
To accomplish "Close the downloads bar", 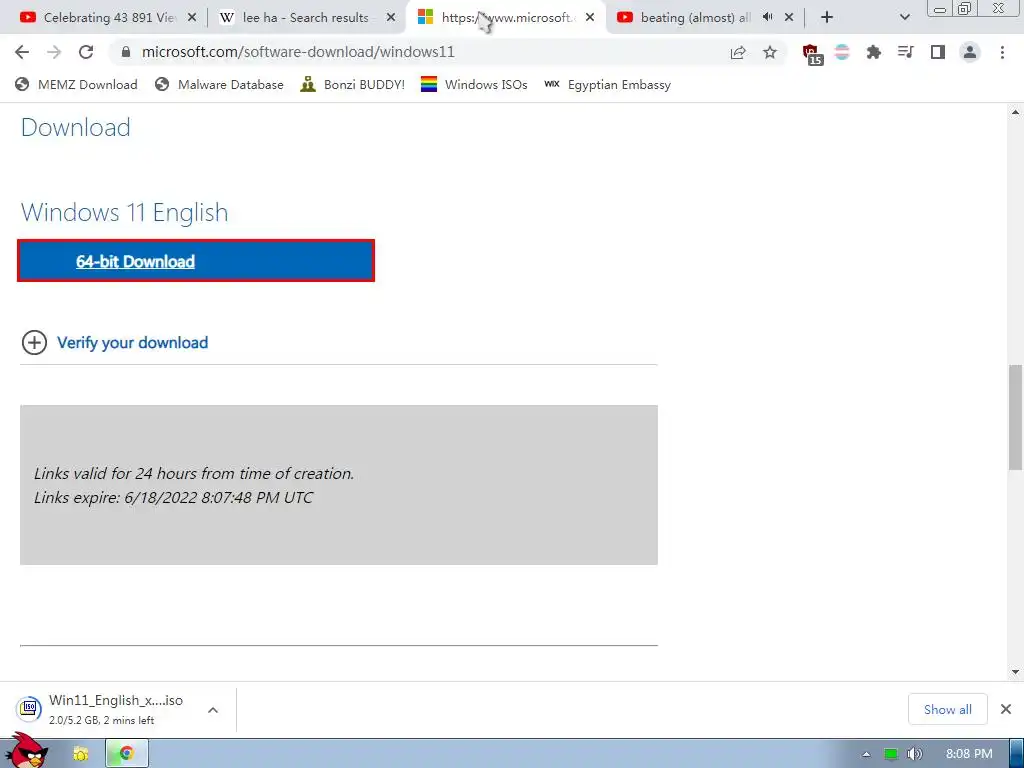I will [x=1006, y=709].
